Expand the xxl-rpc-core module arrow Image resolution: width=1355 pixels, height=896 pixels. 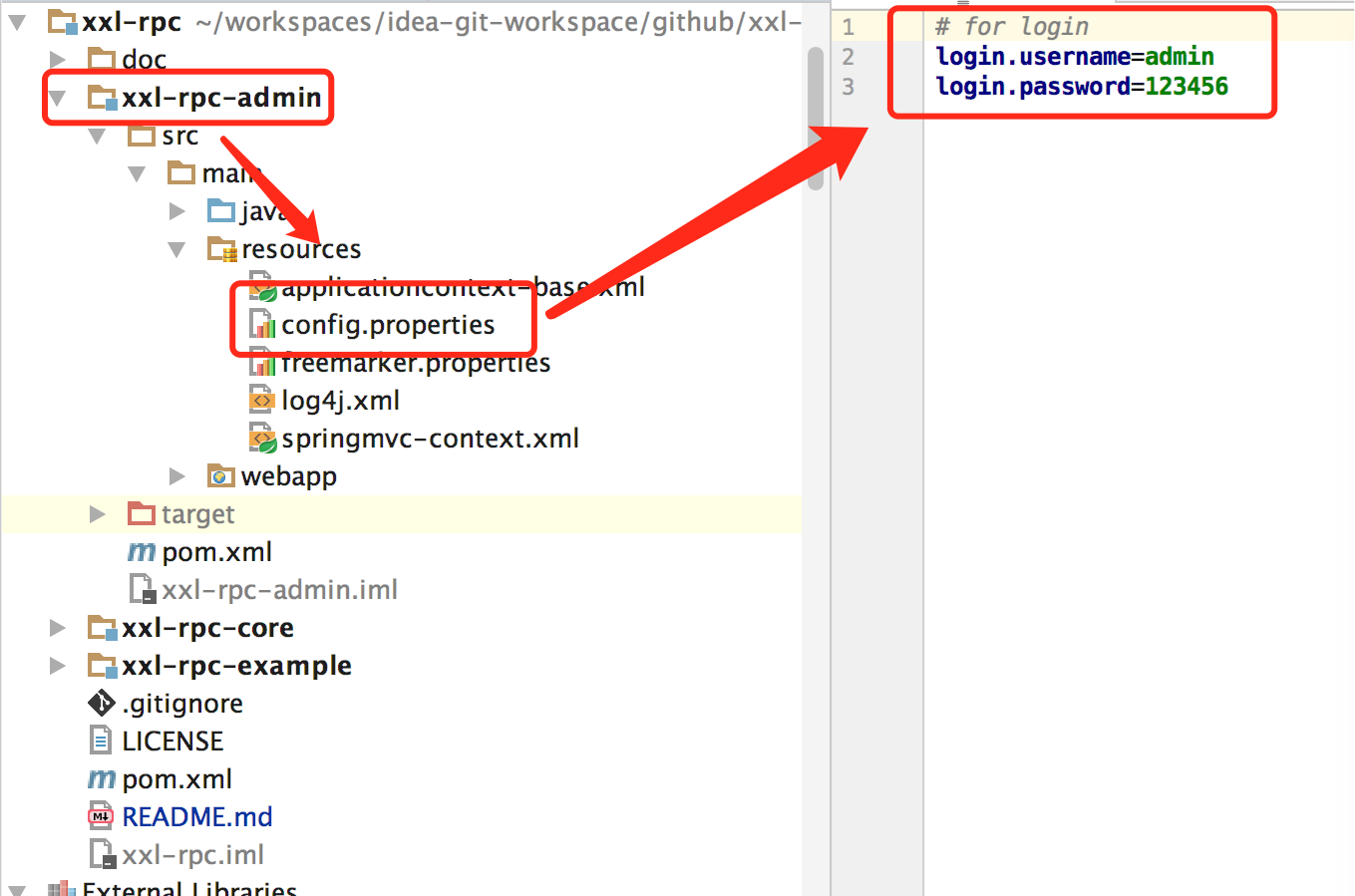(58, 628)
